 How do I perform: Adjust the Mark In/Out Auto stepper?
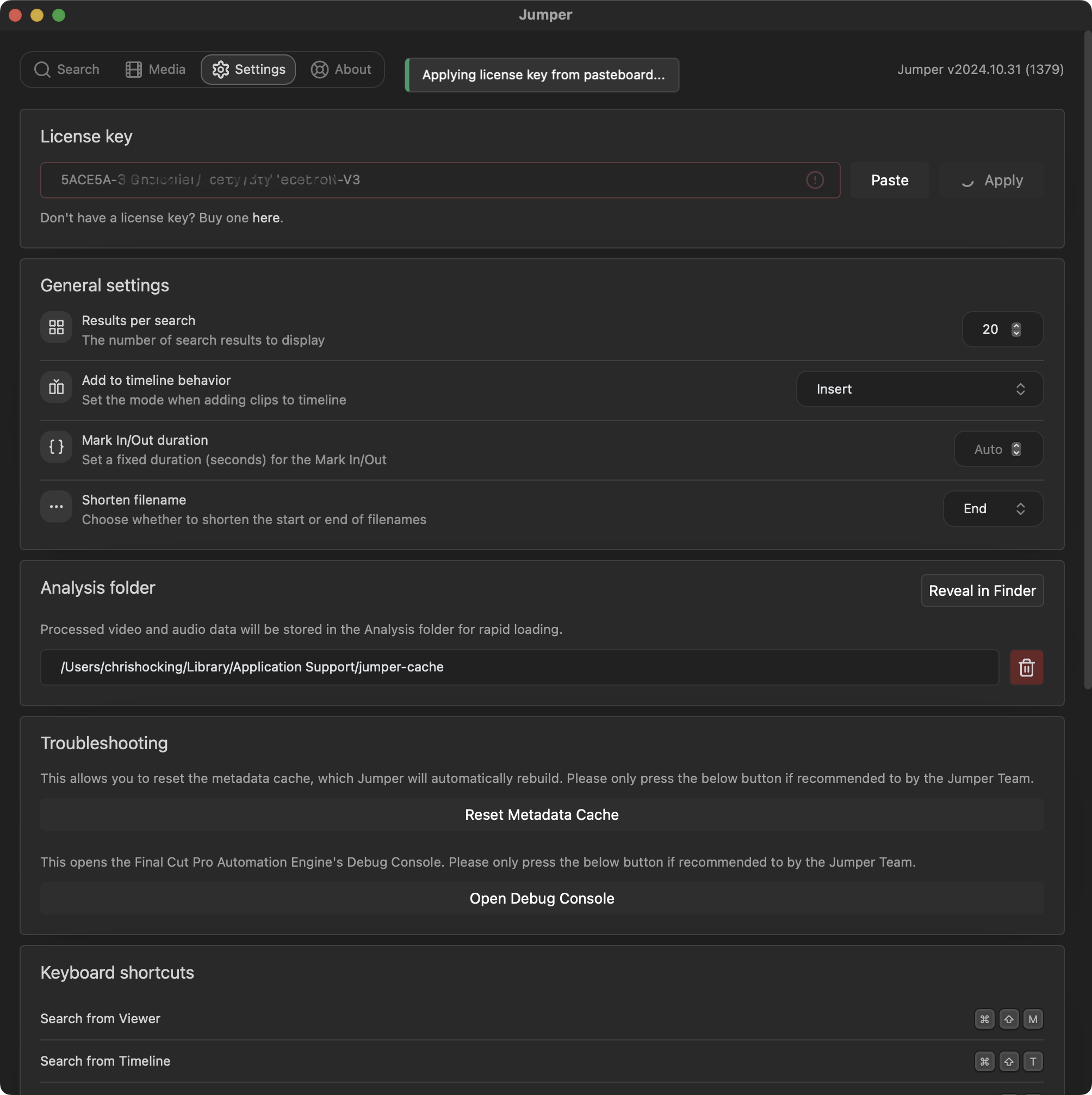(x=1016, y=450)
